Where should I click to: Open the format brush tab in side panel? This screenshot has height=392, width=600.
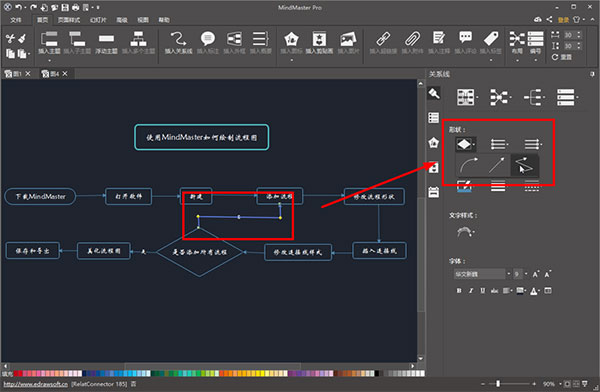click(x=434, y=93)
